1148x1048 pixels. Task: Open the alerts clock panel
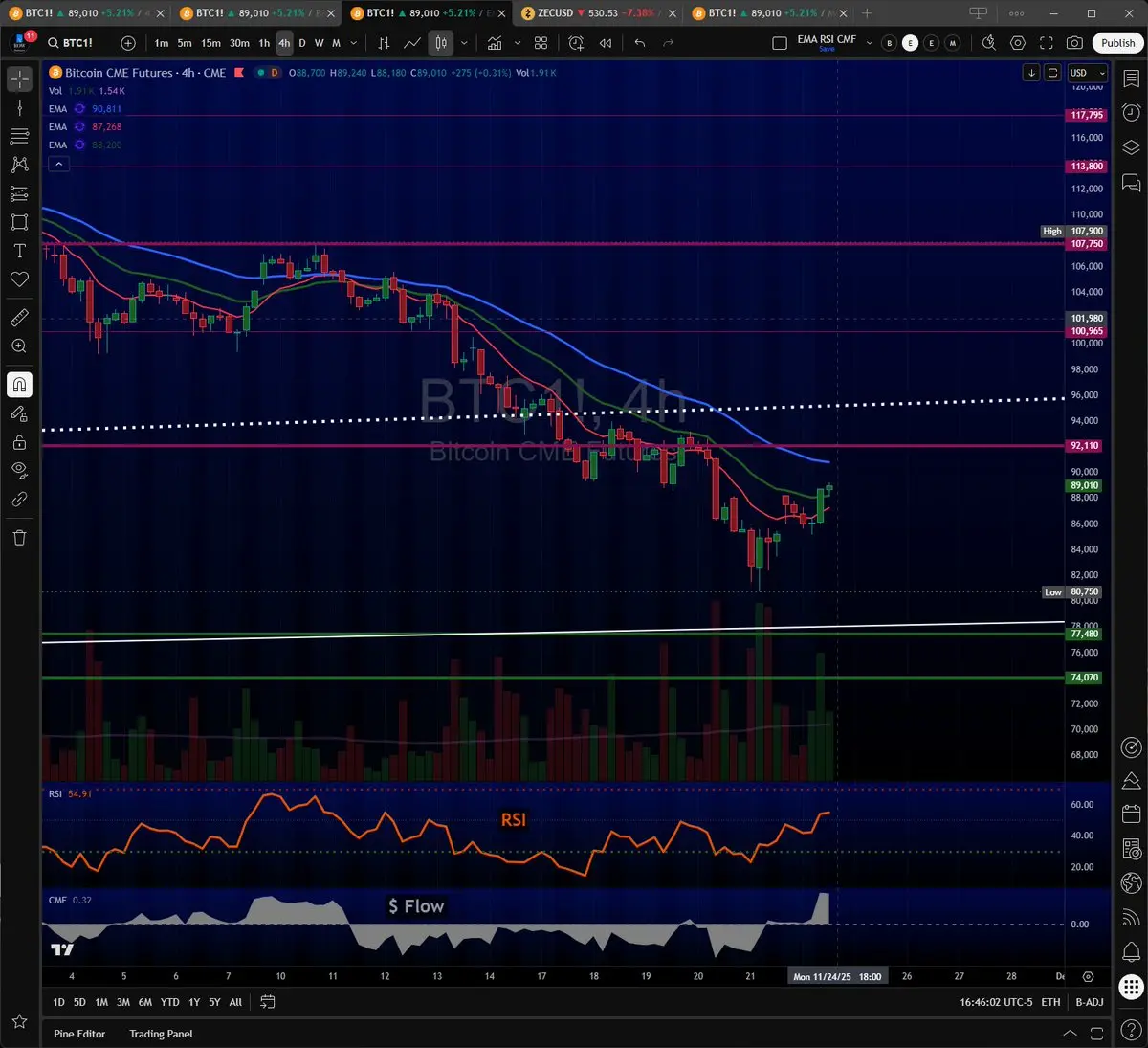click(1131, 113)
